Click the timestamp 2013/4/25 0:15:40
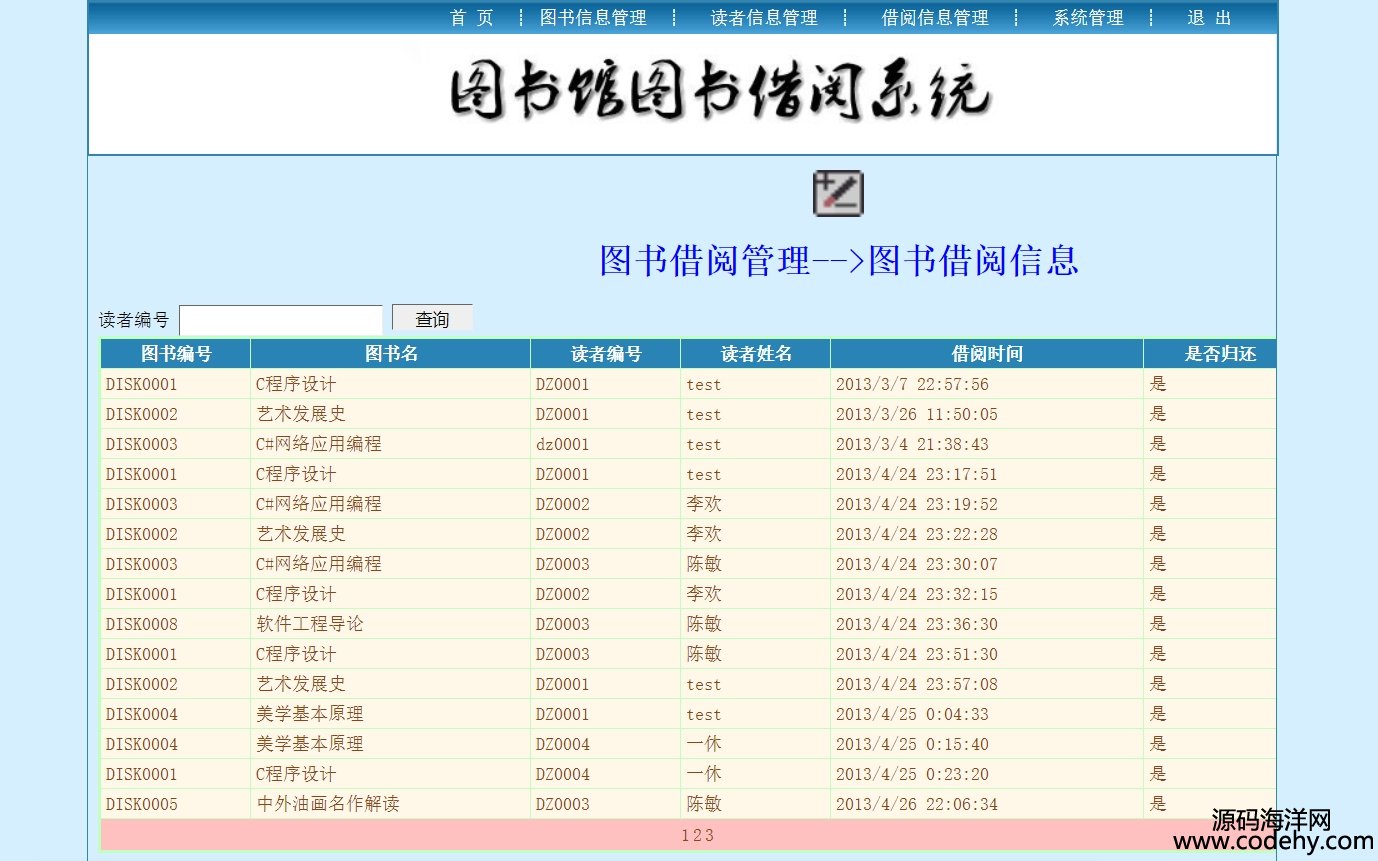The height and width of the screenshot is (861, 1378). (912, 744)
